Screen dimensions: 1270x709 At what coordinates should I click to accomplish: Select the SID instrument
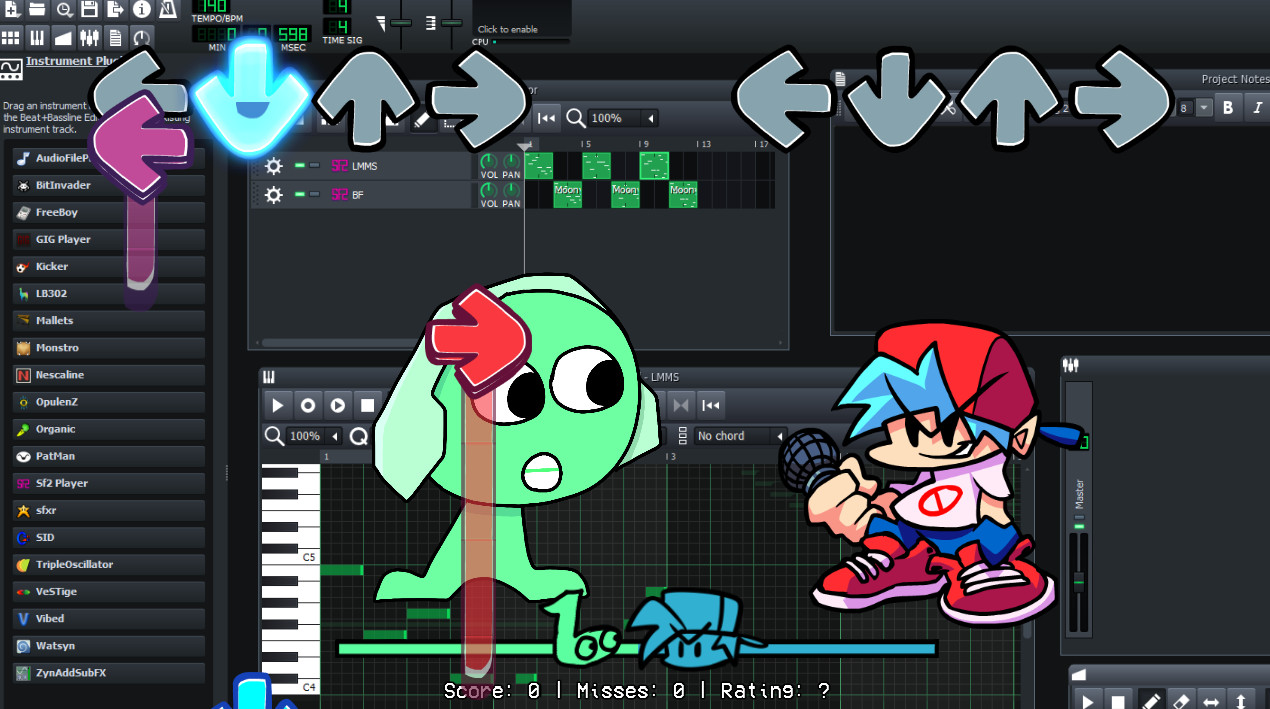(109, 537)
